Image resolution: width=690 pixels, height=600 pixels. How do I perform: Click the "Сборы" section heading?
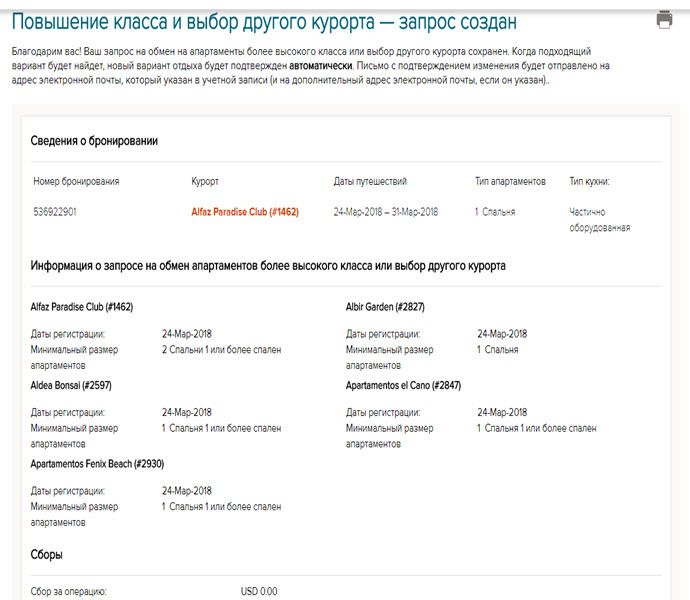tap(46, 555)
